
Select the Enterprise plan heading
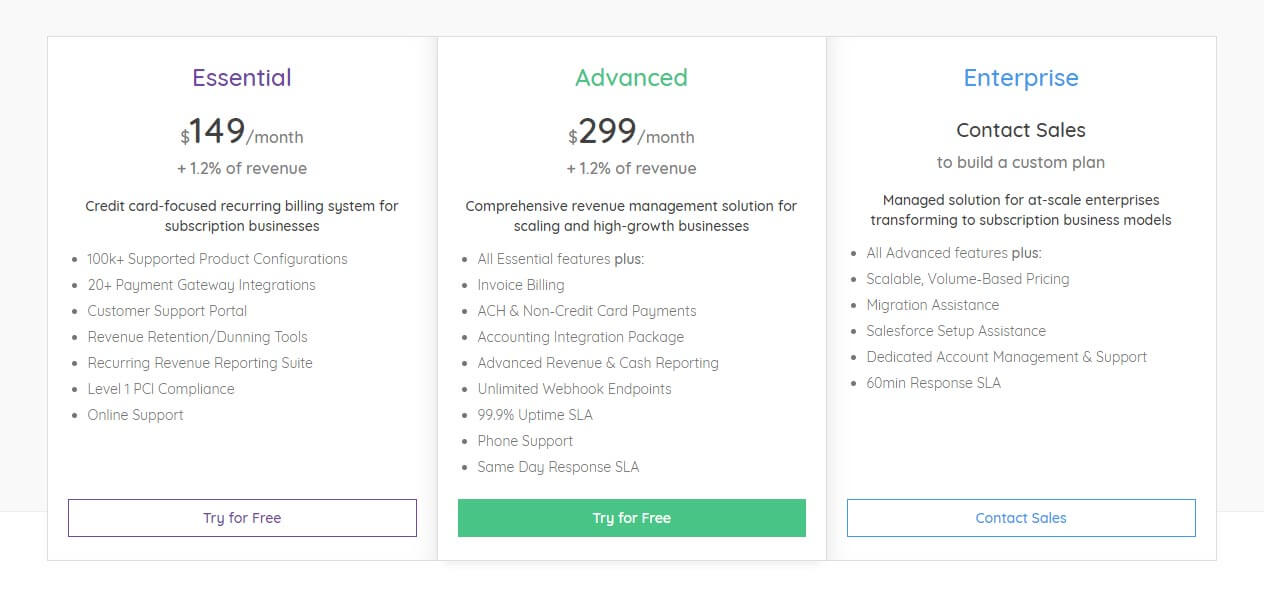1021,78
